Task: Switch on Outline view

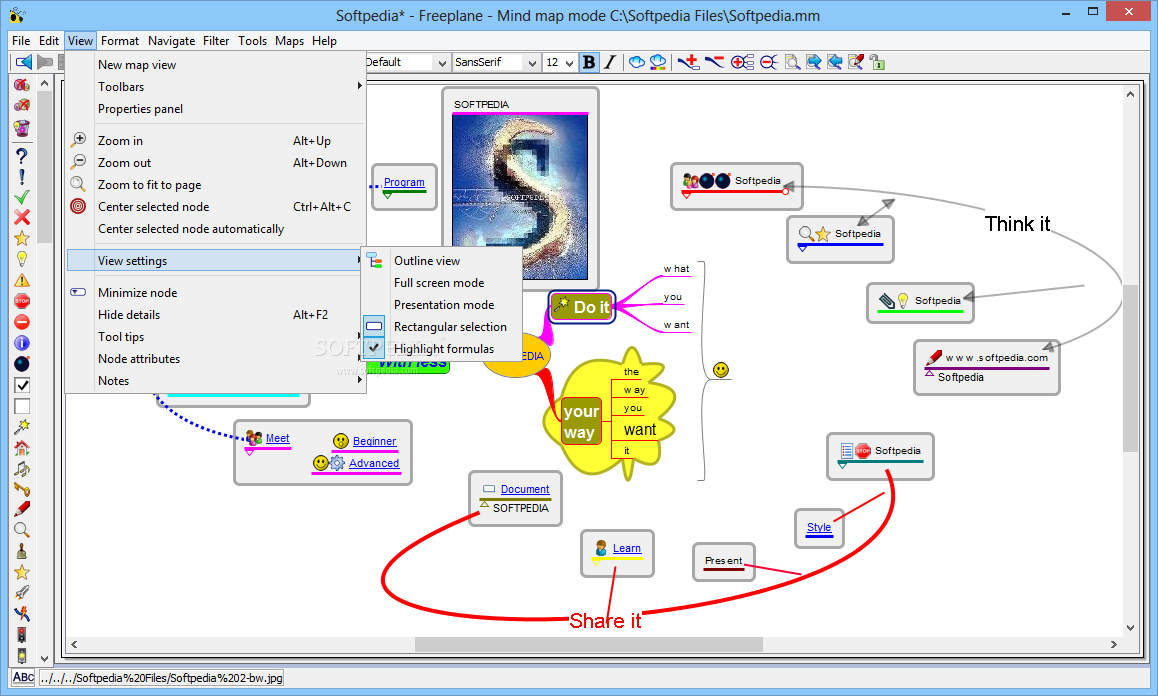Action: click(442, 261)
